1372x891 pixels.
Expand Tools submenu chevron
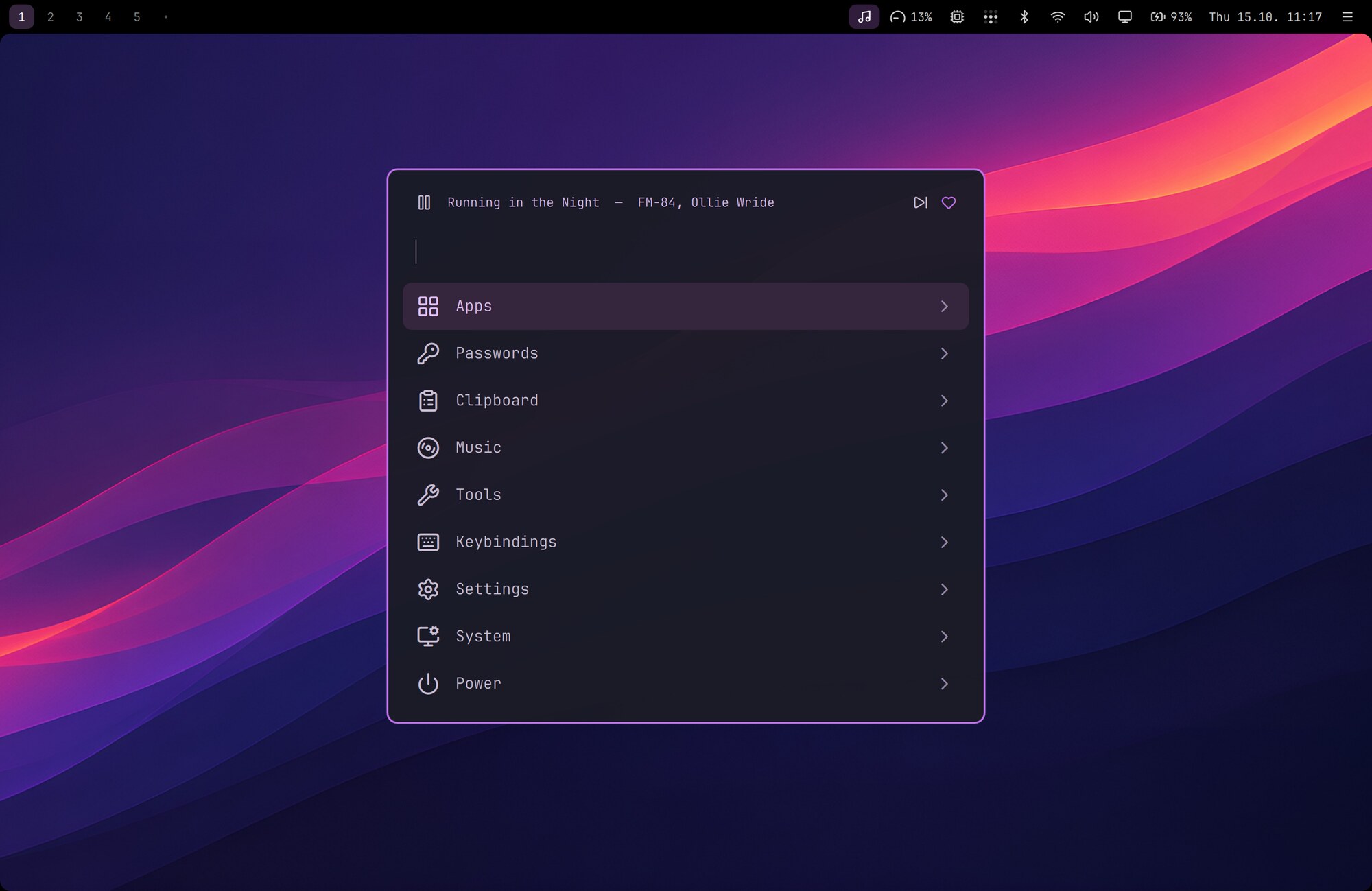click(x=945, y=495)
